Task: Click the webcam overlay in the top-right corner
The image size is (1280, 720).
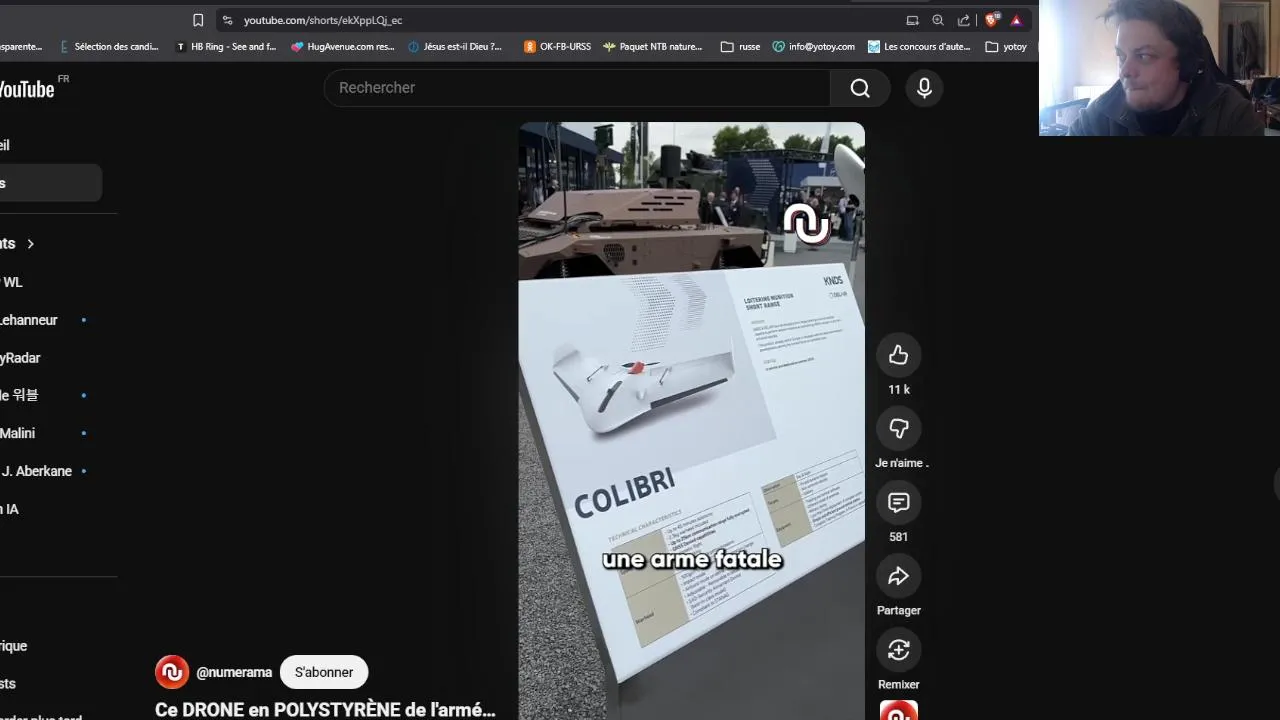Action: 1159,68
